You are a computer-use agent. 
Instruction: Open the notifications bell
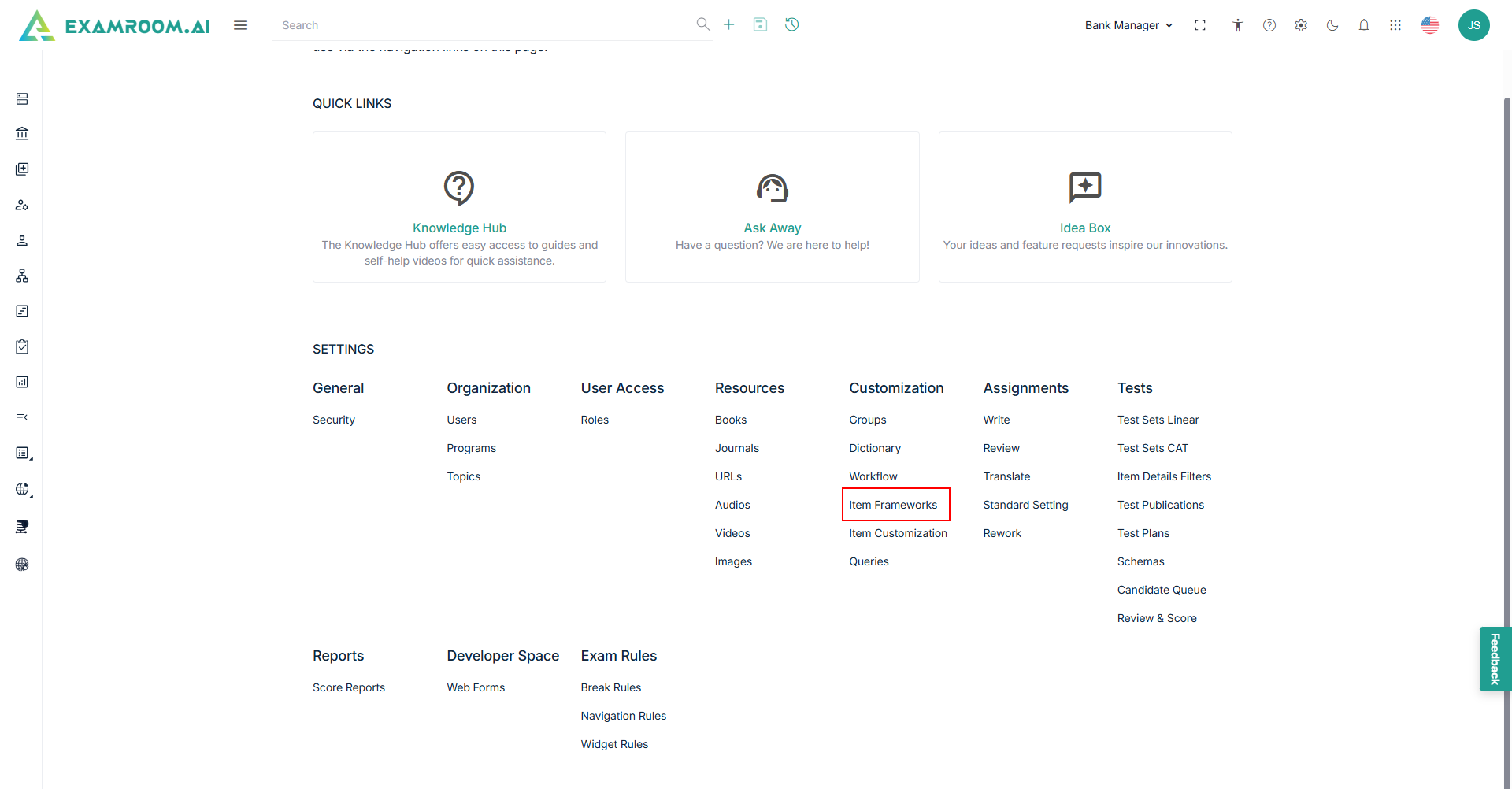click(1364, 25)
